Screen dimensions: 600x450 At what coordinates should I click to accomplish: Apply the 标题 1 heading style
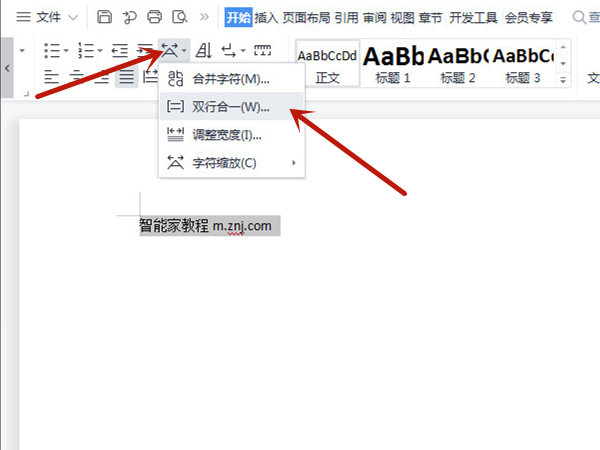click(x=392, y=63)
